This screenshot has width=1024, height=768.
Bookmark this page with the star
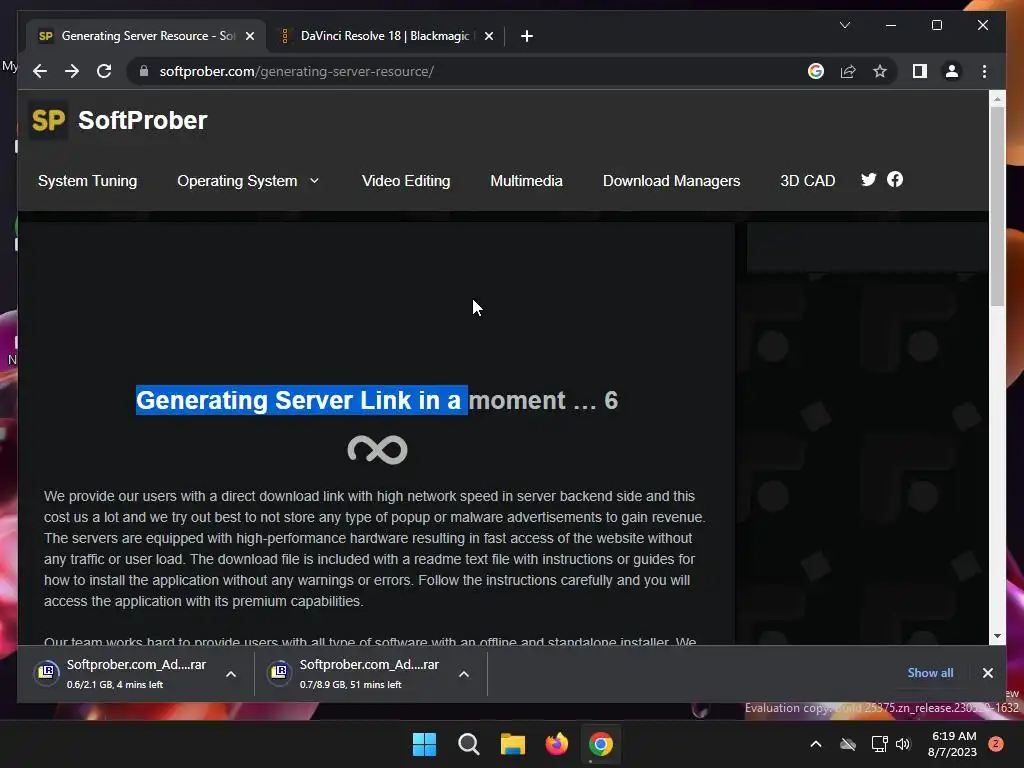coord(880,71)
